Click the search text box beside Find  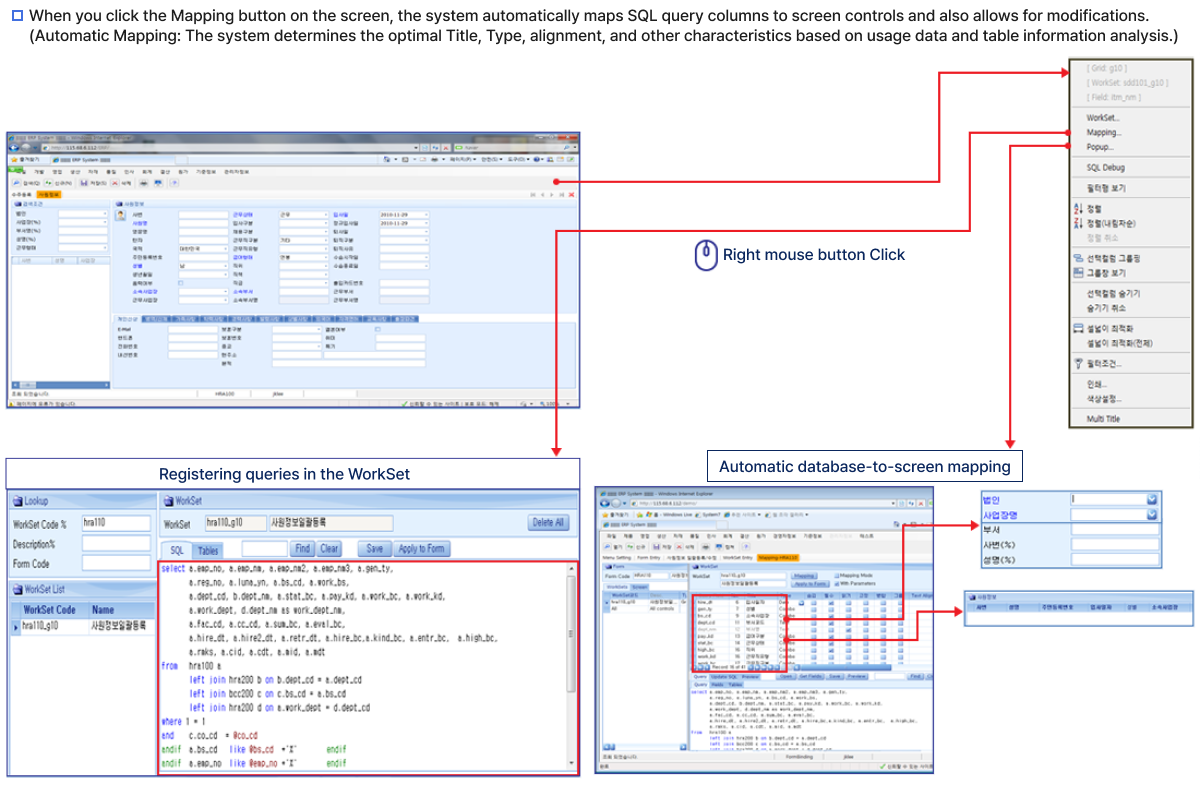pyautogui.click(x=265, y=548)
